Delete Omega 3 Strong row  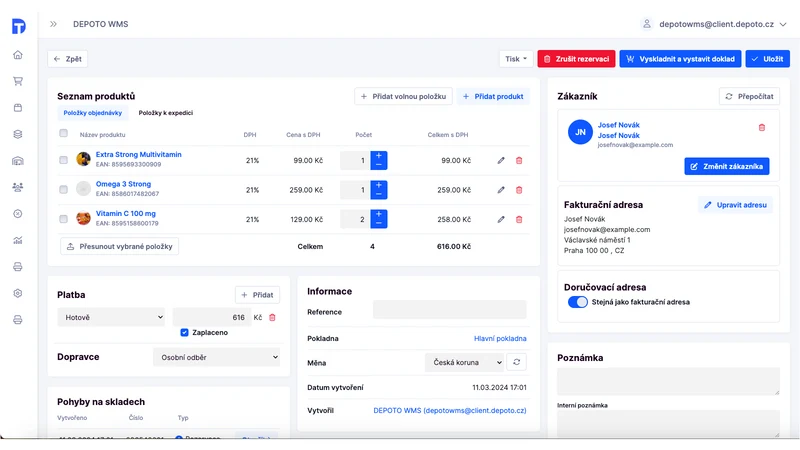(519, 190)
